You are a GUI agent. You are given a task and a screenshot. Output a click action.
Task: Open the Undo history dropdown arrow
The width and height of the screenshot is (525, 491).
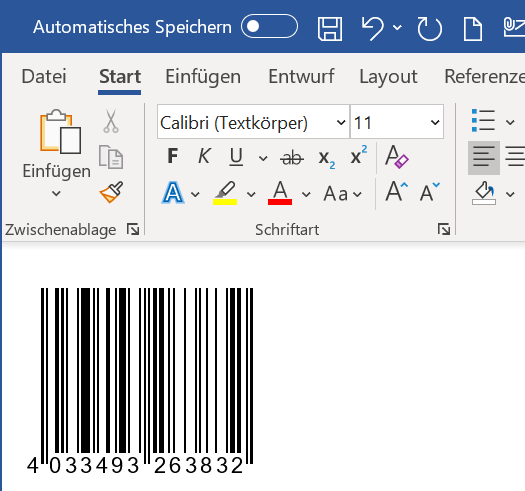tap(397, 27)
